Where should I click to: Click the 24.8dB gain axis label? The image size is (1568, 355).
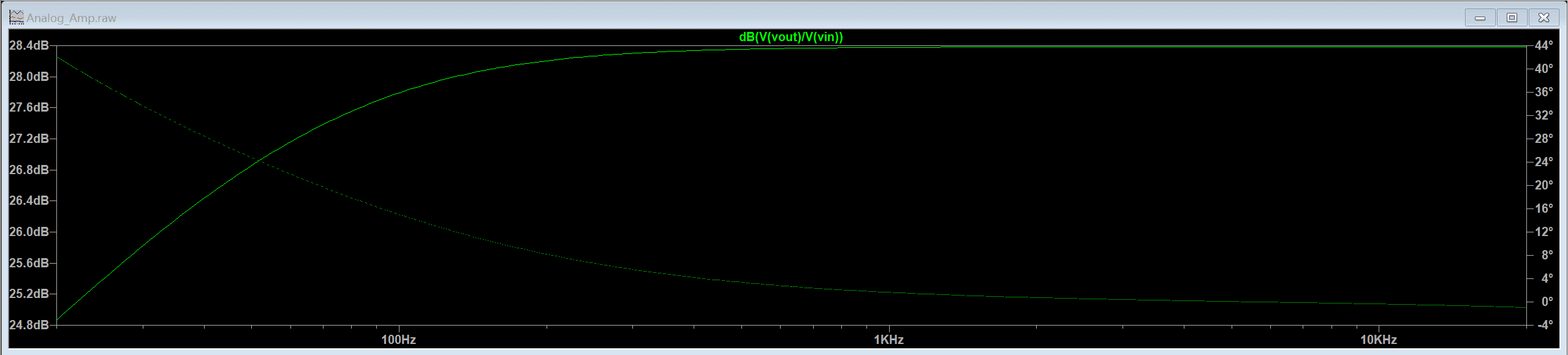point(29,324)
